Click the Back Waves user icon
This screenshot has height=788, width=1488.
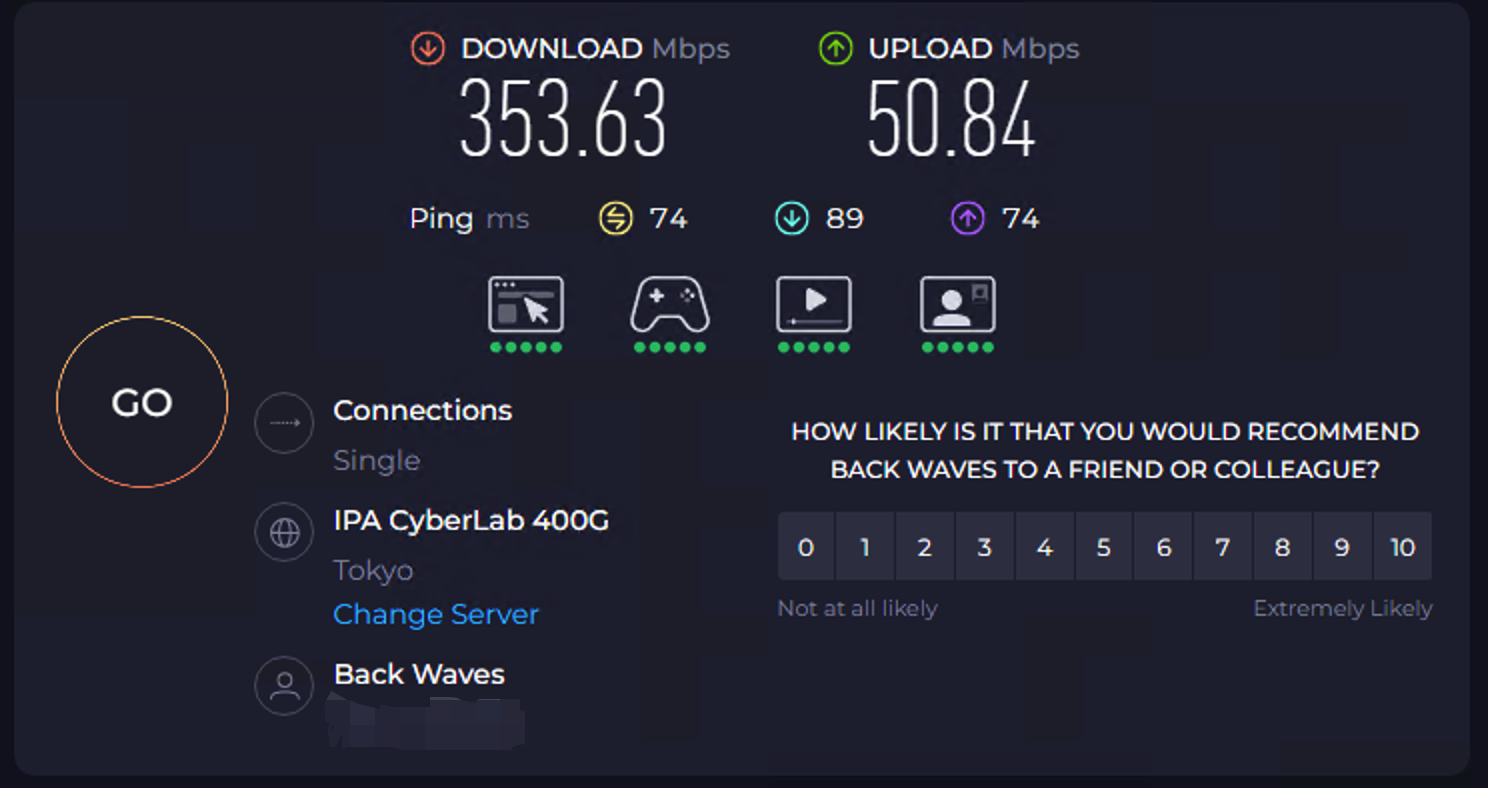[285, 685]
